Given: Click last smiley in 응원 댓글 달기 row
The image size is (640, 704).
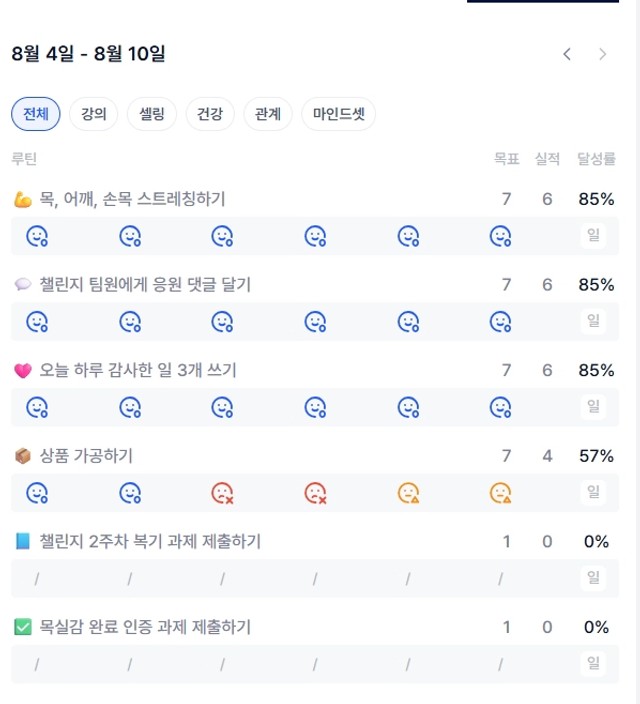Looking at the screenshot, I should coord(500,322).
